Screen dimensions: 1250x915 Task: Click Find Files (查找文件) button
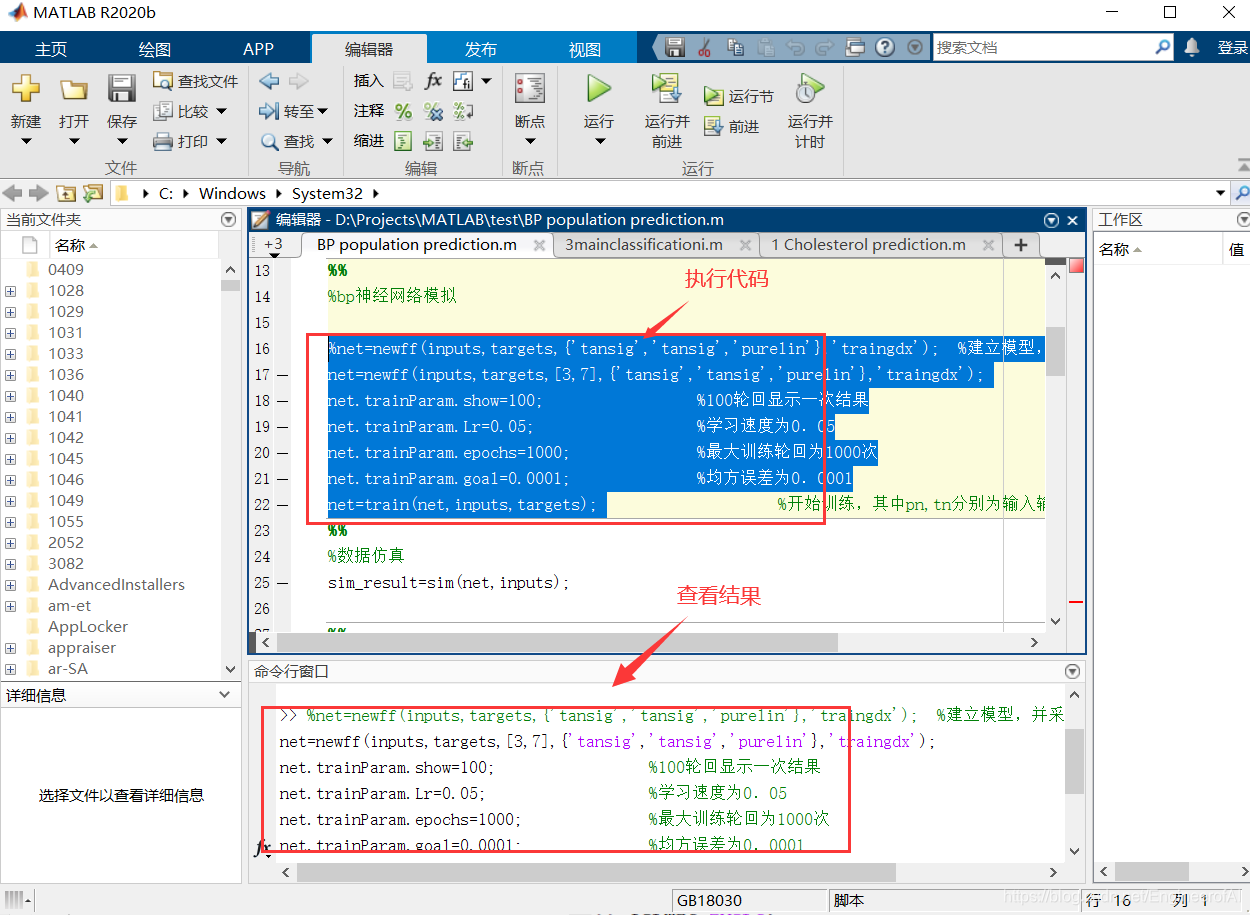[x=196, y=81]
